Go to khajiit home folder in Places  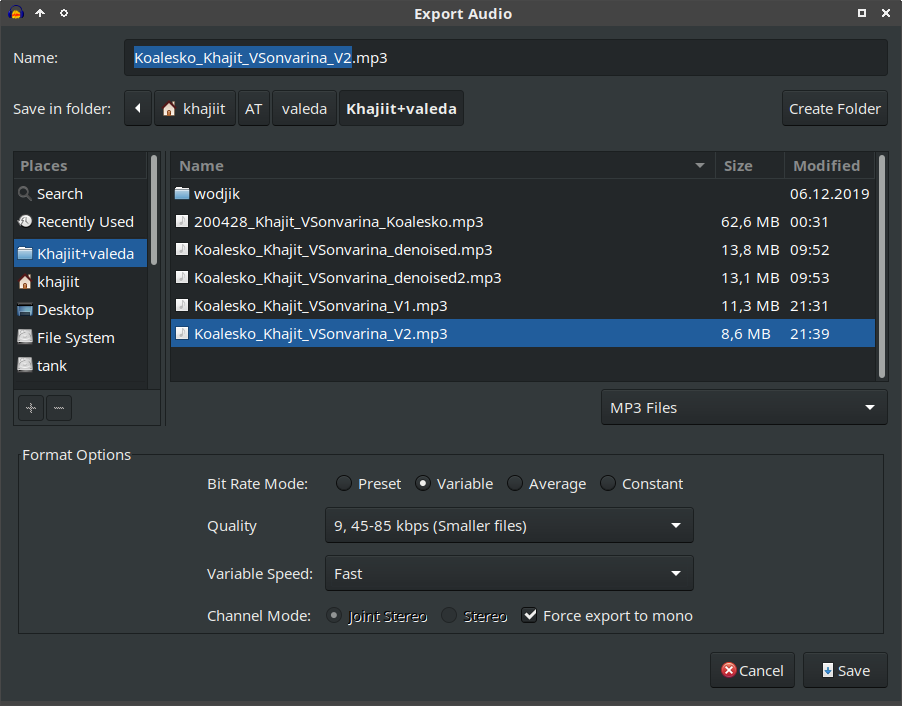click(x=58, y=282)
